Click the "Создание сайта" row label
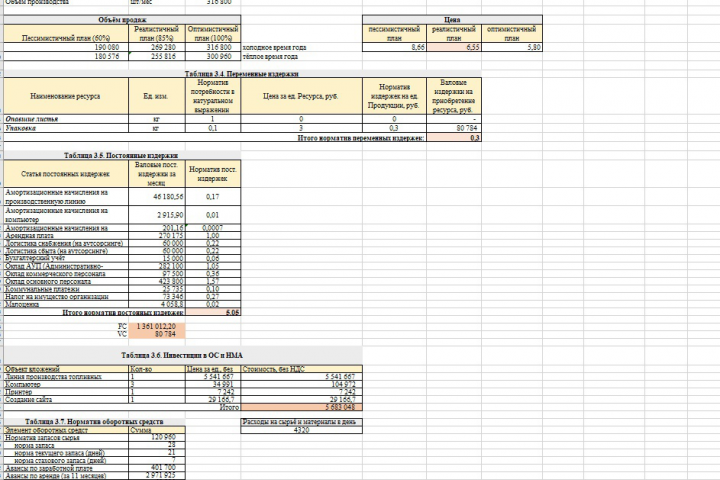The width and height of the screenshot is (720, 480). click(66, 400)
